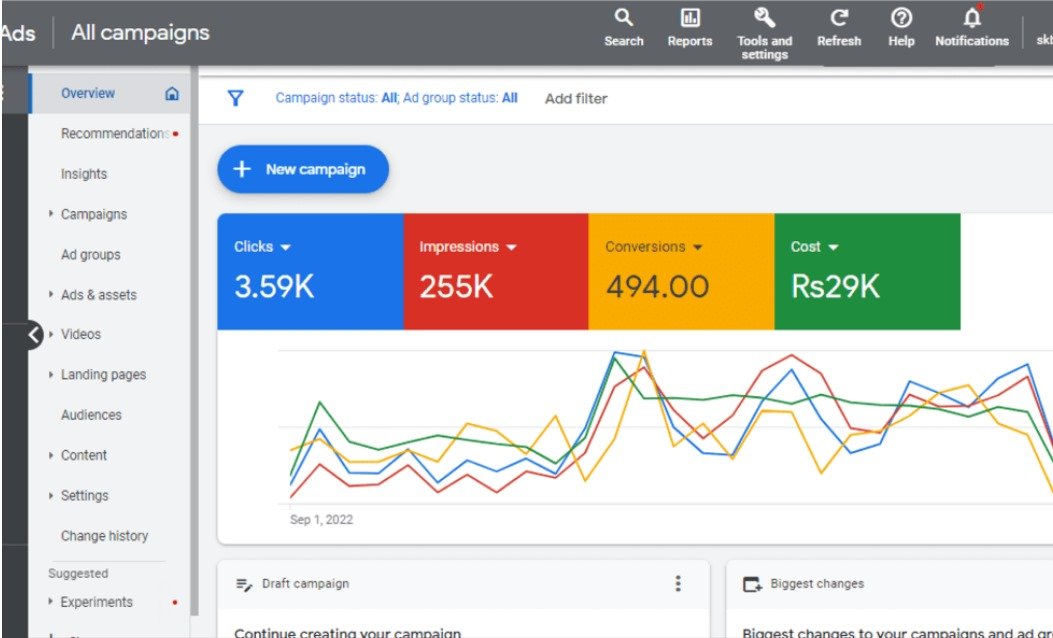Open the Insights page
1053x638 pixels.
click(84, 174)
